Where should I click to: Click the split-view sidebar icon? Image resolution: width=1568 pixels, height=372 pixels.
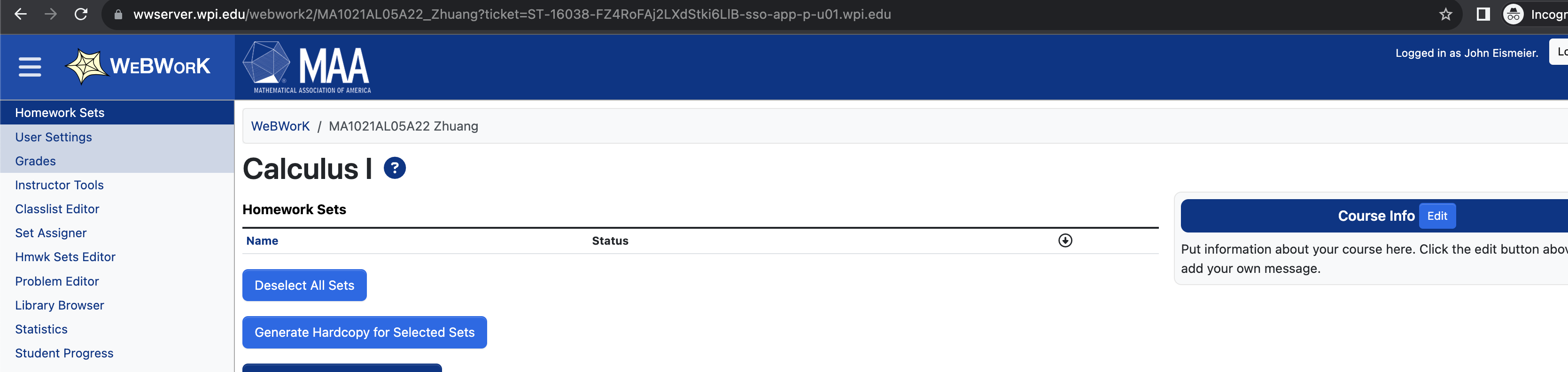[x=1483, y=15]
